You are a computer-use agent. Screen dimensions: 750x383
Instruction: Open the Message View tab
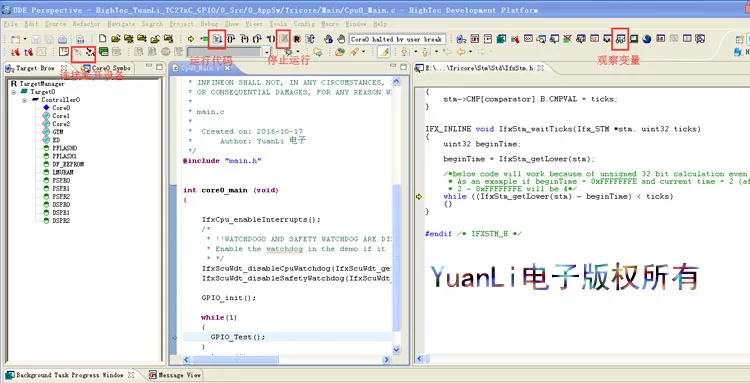(175, 375)
